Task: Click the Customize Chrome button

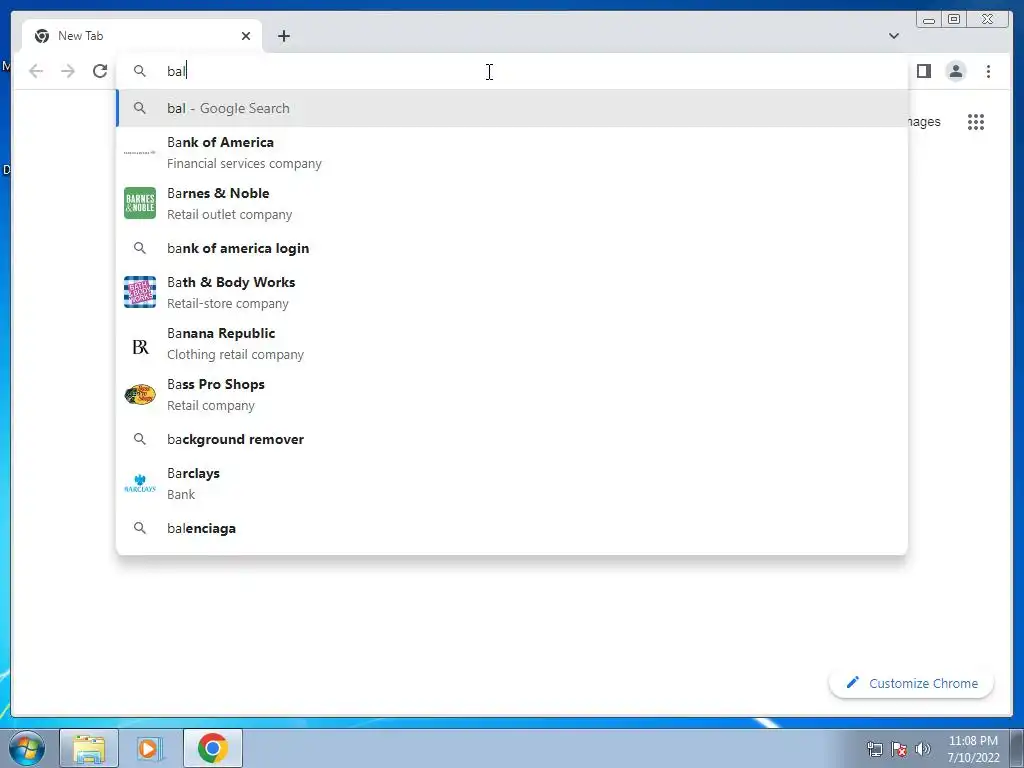Action: point(911,683)
